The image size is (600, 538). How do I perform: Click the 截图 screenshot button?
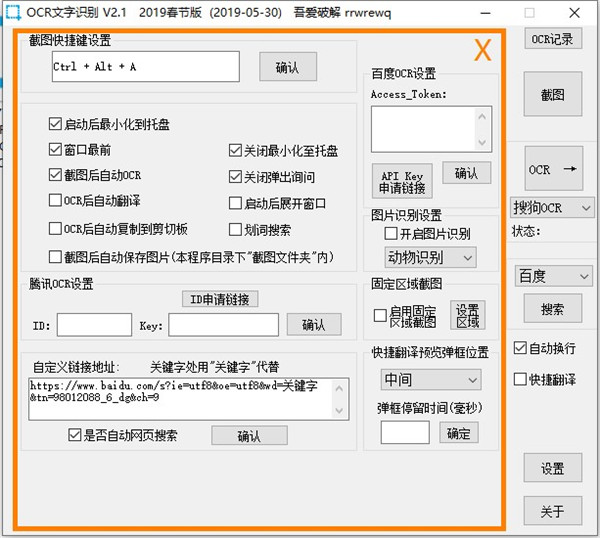pos(553,94)
